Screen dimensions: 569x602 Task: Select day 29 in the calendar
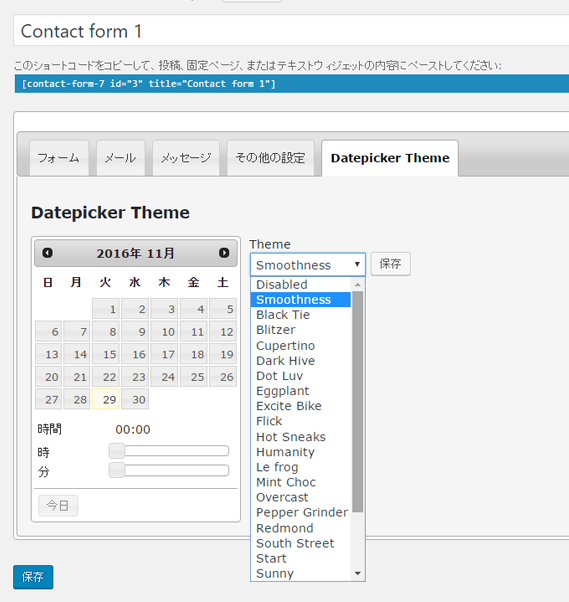pos(106,399)
